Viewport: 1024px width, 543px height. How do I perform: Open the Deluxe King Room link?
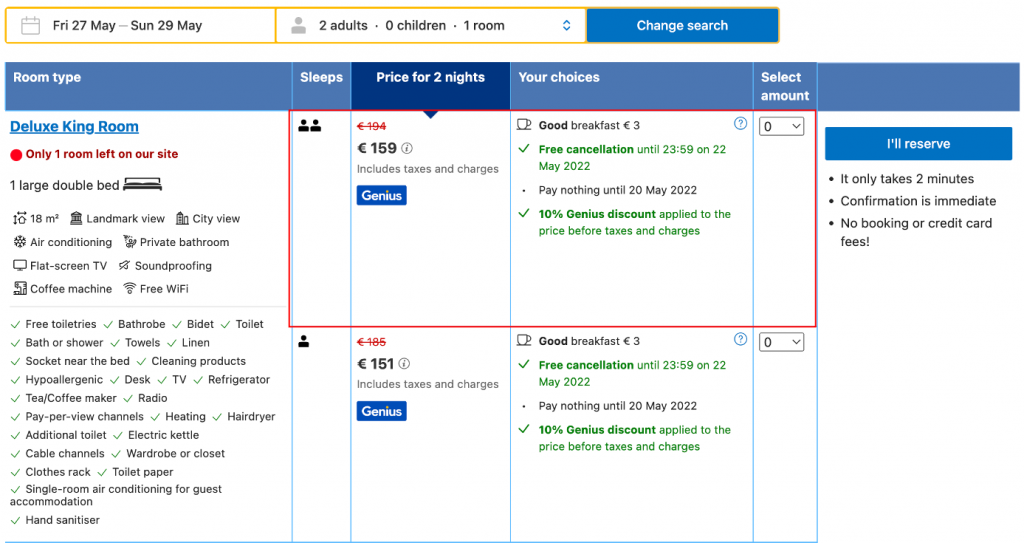click(x=74, y=127)
